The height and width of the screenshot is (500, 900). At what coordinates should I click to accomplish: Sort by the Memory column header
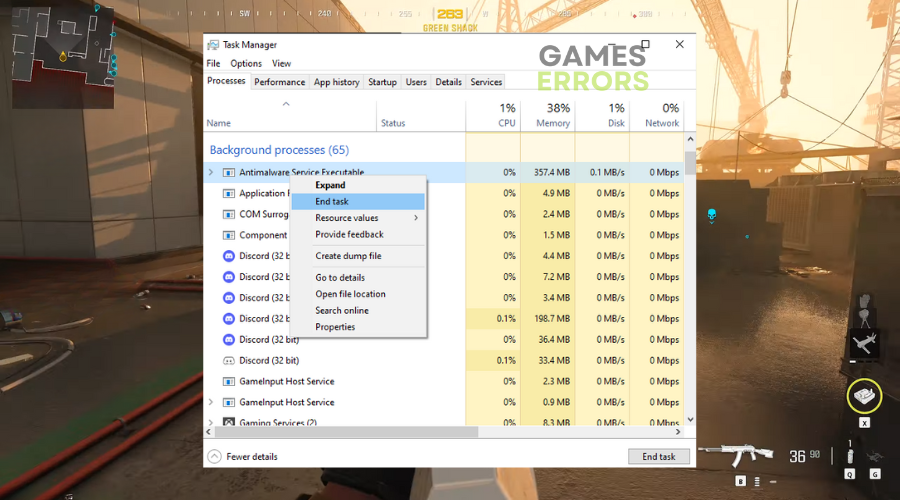[548, 115]
